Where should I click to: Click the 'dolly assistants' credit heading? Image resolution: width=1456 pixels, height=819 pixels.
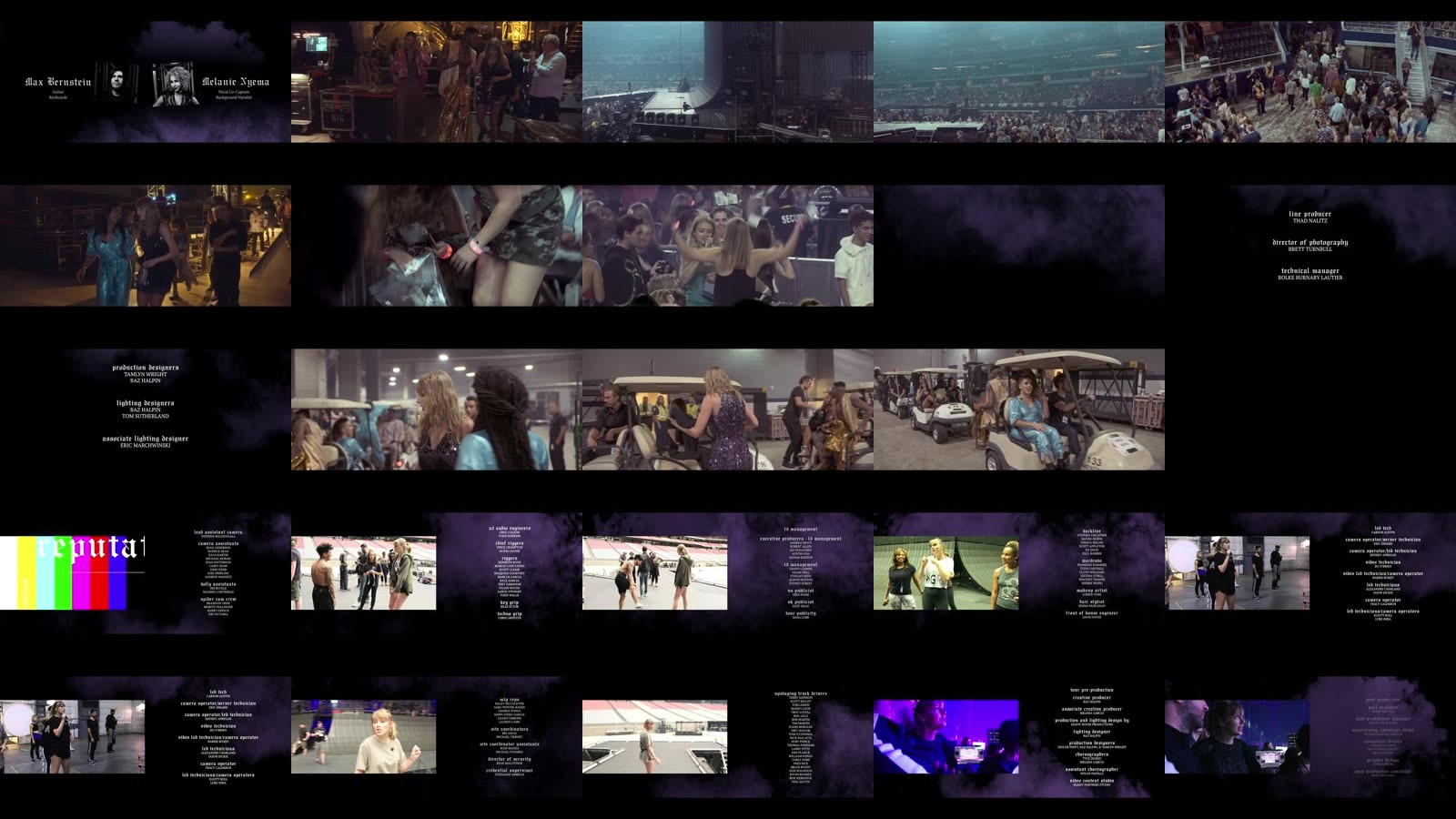[218, 584]
